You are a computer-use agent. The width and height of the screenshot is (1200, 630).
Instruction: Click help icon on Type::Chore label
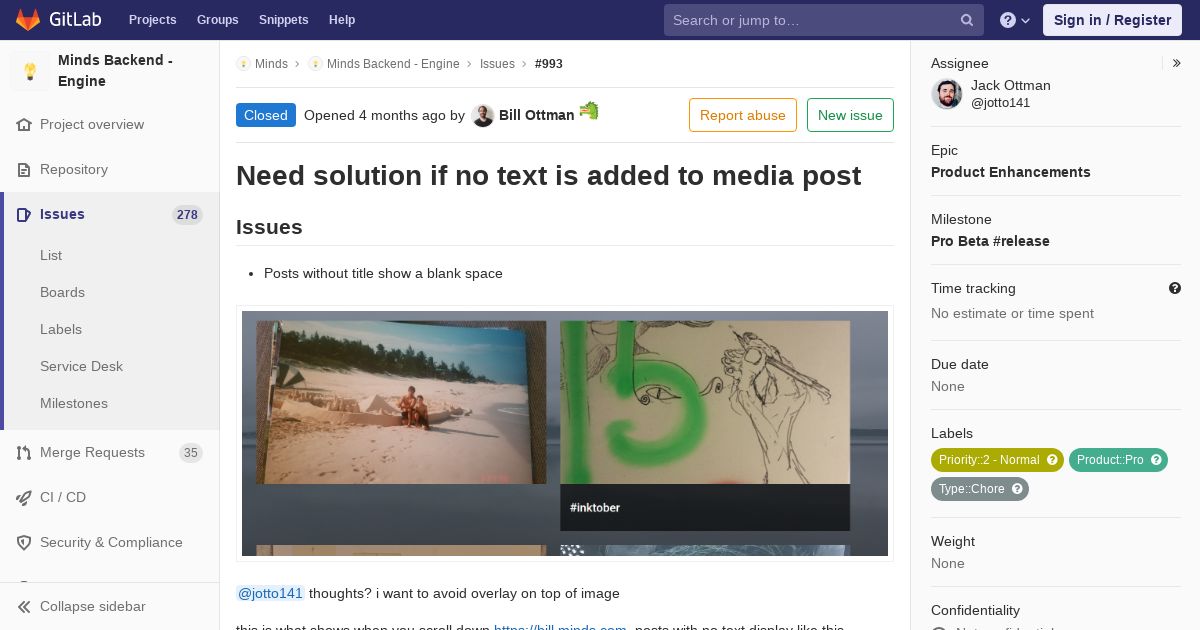1017,489
